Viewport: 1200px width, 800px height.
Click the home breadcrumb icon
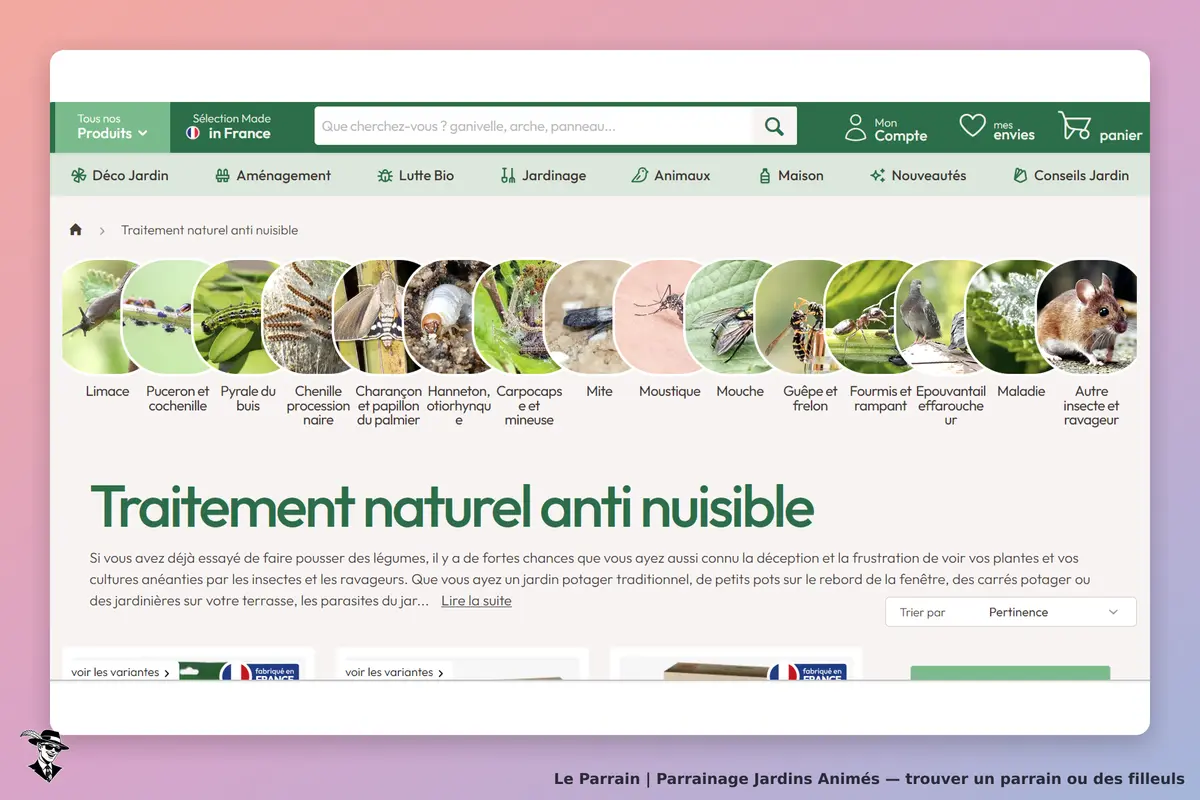pyautogui.click(x=76, y=230)
